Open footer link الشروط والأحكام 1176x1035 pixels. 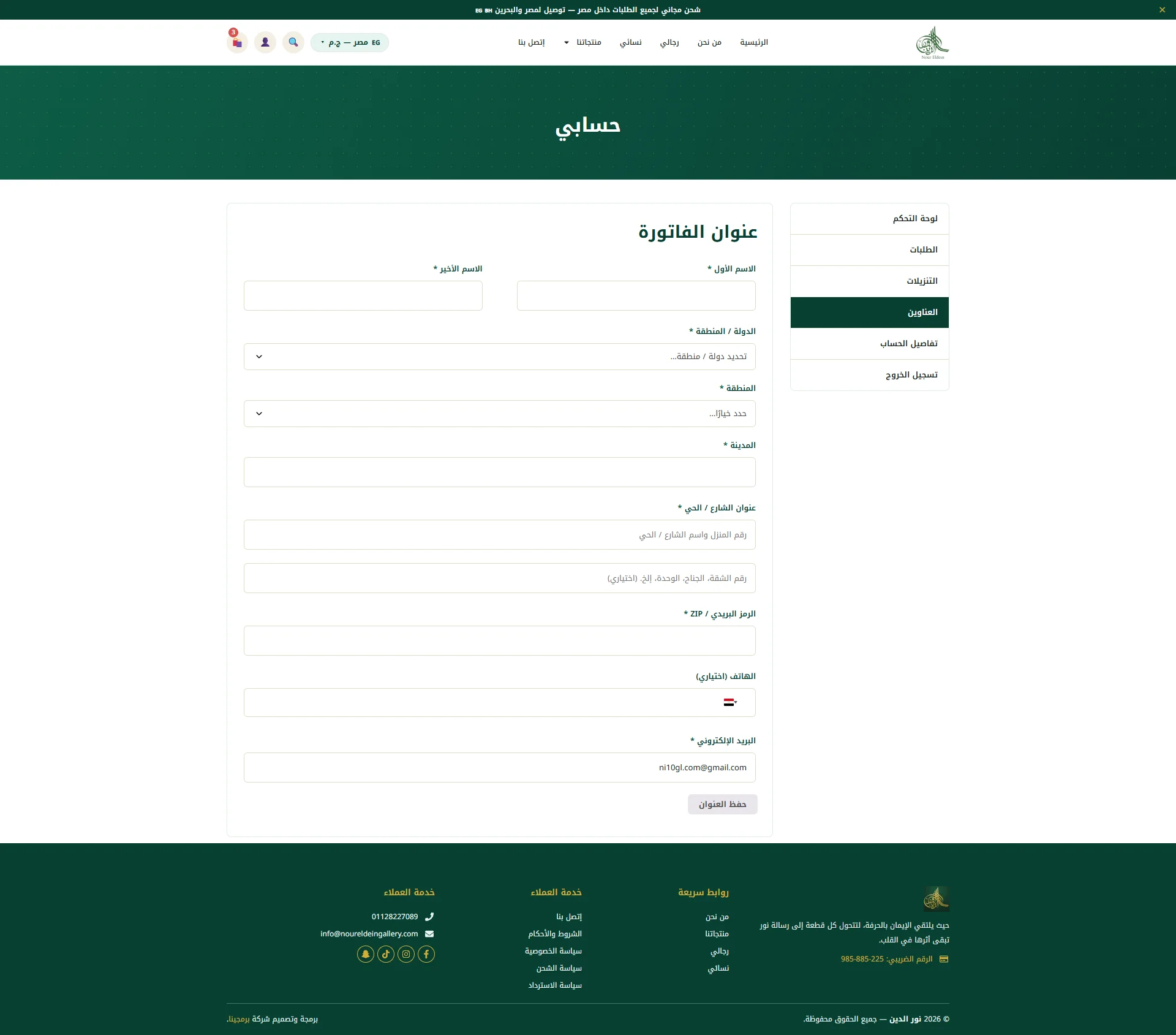click(555, 934)
